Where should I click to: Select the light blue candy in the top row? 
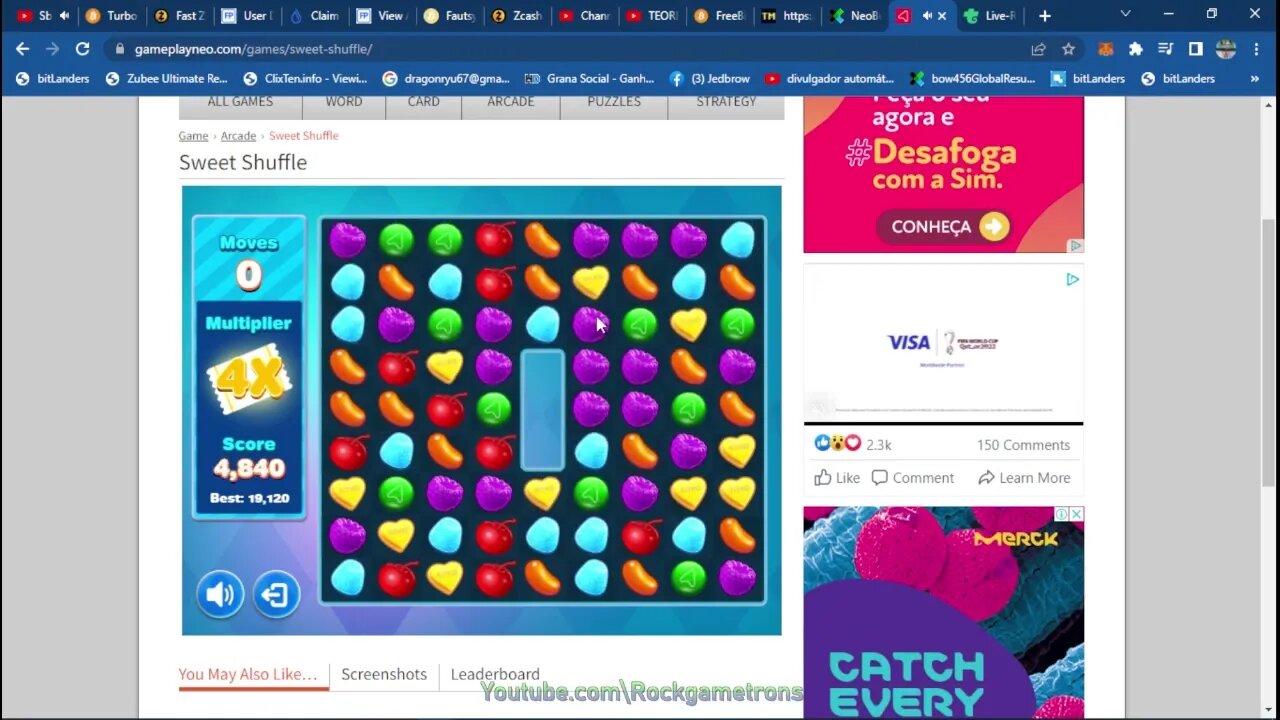pos(738,240)
